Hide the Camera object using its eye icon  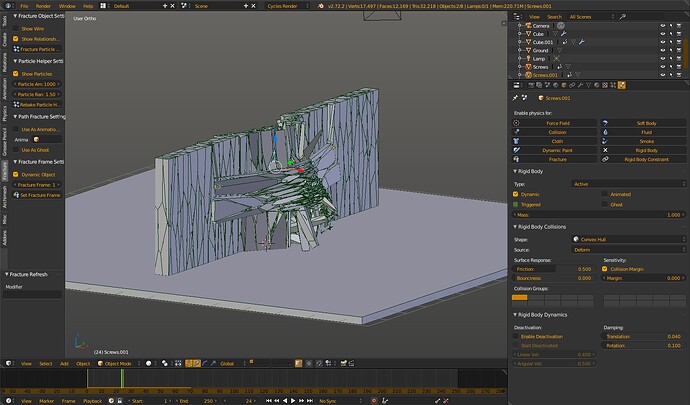663,26
